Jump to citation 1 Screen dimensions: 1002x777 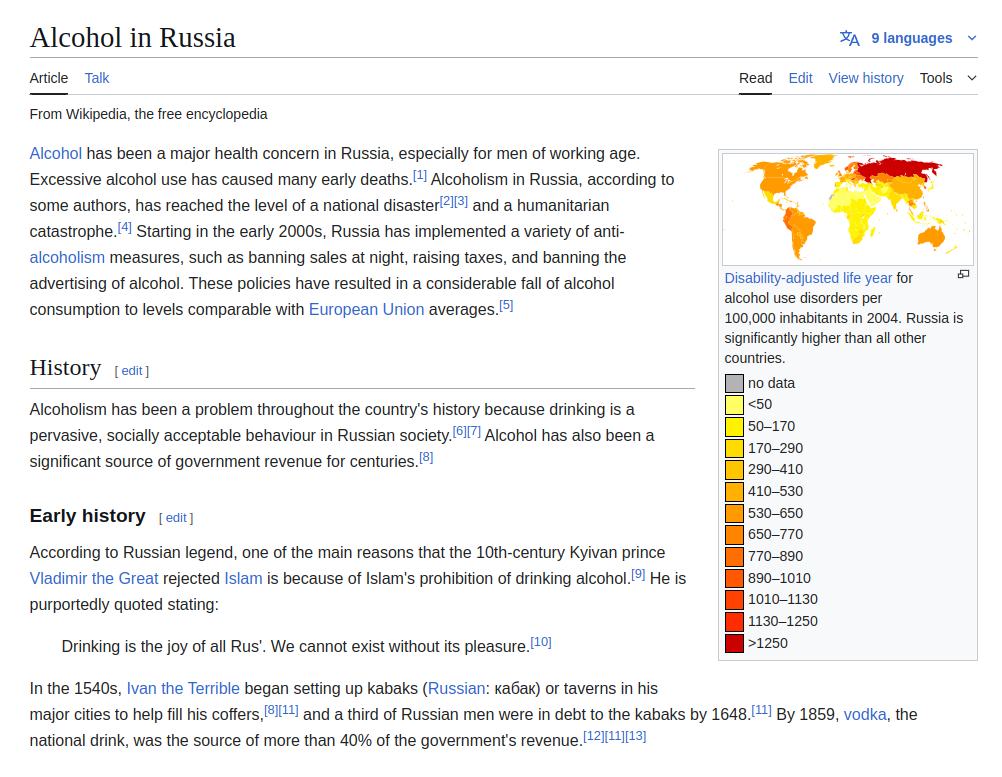[420, 175]
